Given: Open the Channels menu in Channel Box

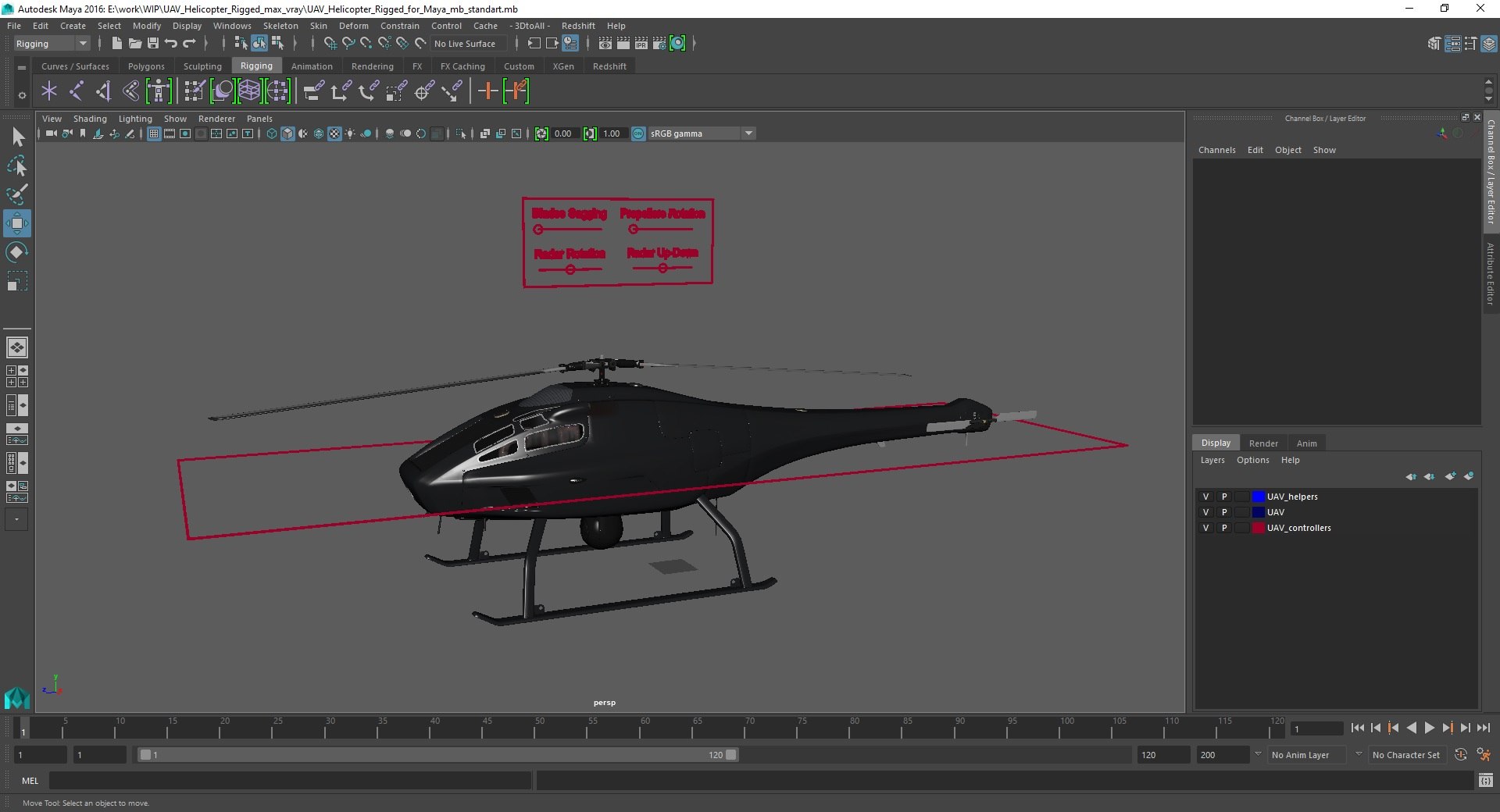Looking at the screenshot, I should click(x=1216, y=150).
